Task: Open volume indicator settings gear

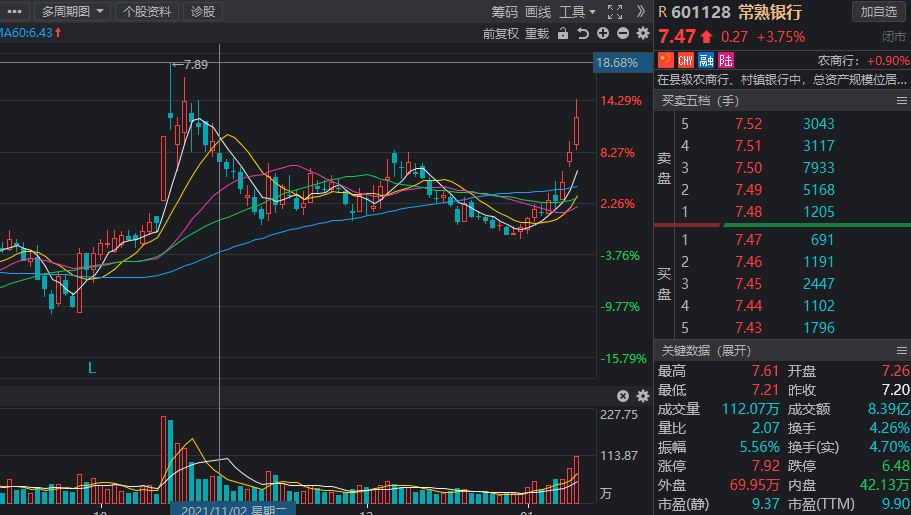Action: (642, 396)
